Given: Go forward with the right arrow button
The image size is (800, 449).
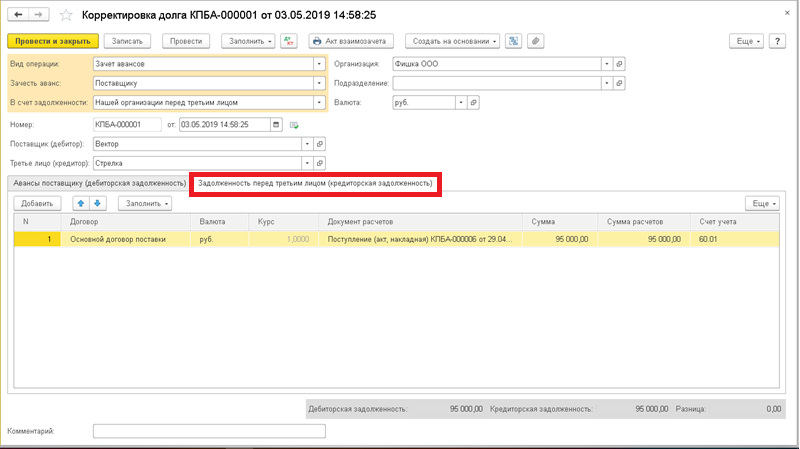Looking at the screenshot, I should 39,15.
